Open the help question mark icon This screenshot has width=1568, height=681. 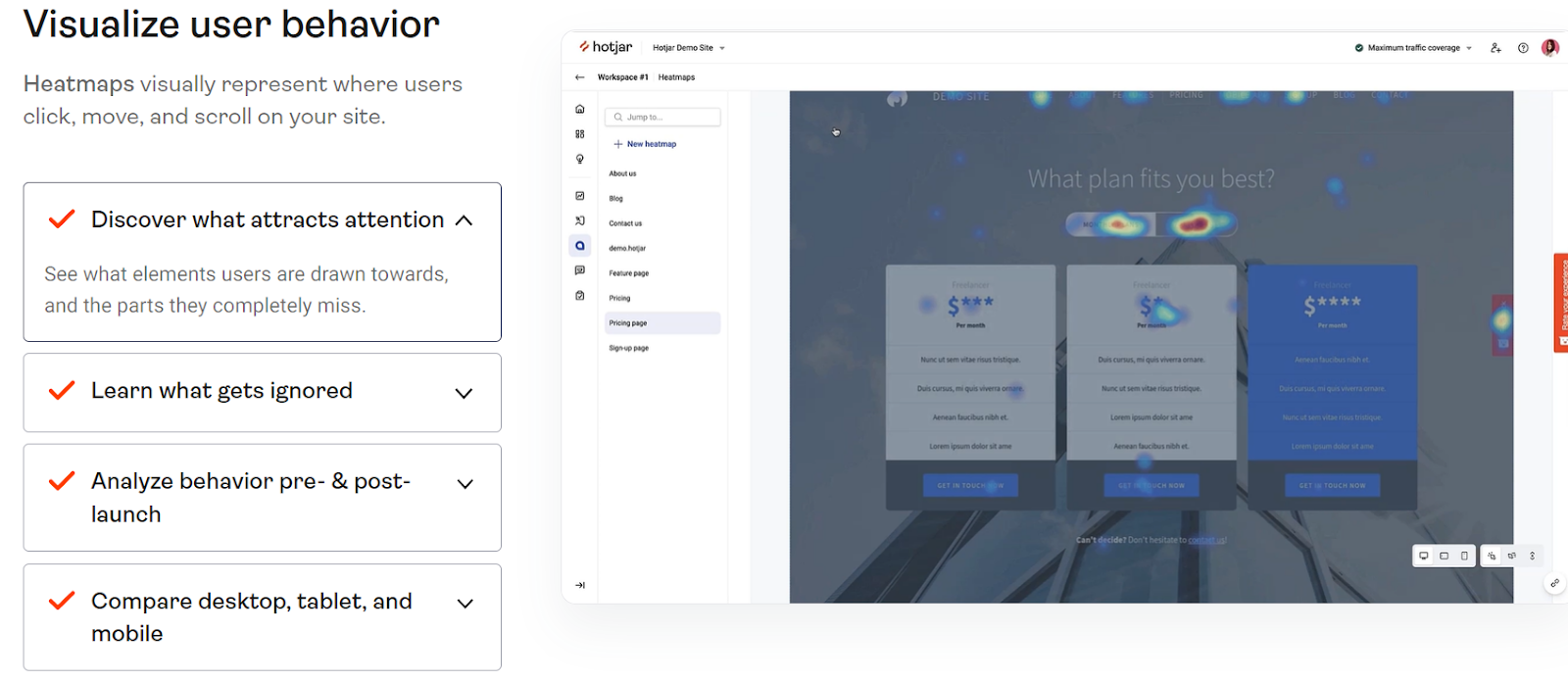click(1523, 48)
